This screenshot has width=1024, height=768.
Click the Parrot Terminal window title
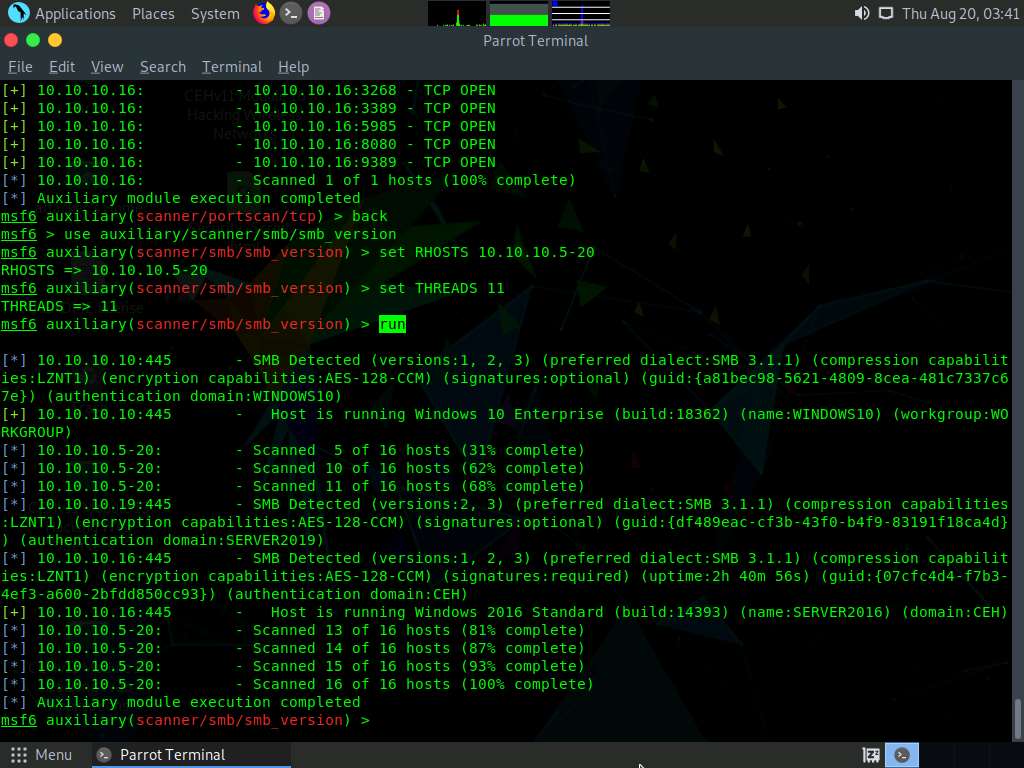[536, 41]
